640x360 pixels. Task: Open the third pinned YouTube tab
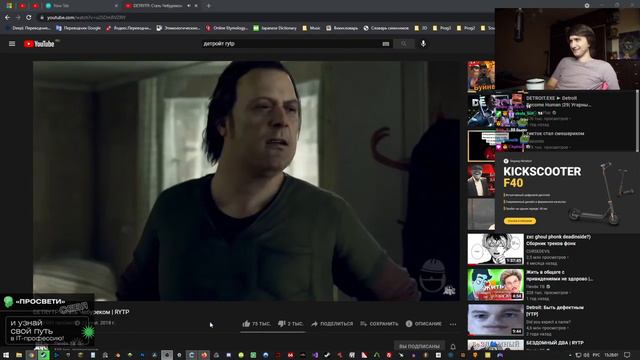coord(36,6)
